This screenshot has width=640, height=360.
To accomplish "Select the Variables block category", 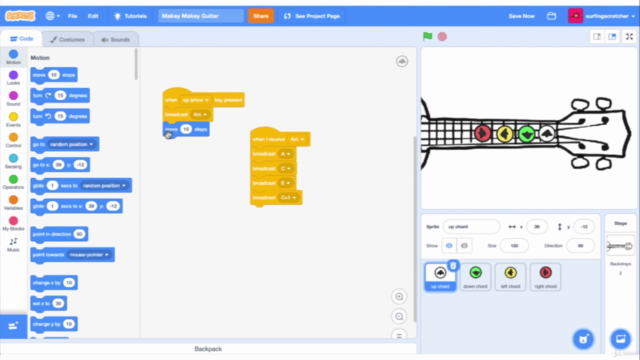I will [13, 202].
